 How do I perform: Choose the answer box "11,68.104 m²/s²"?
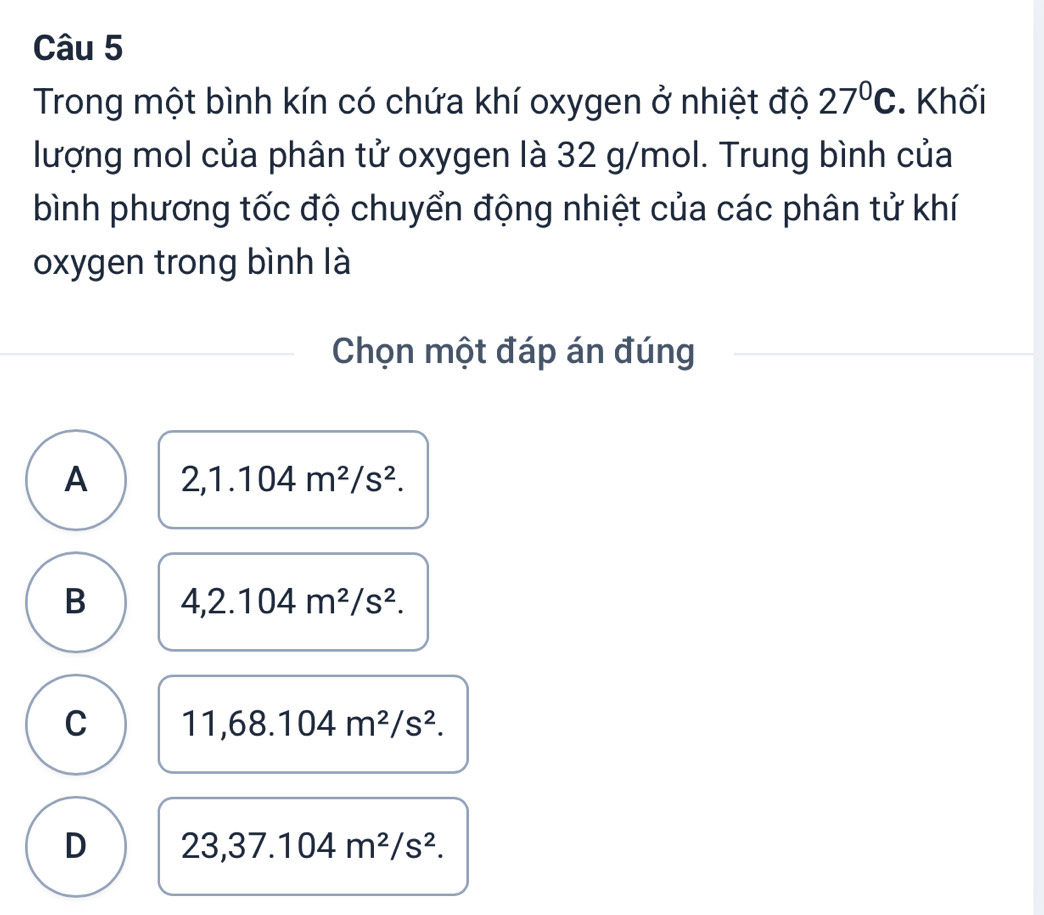click(x=312, y=724)
